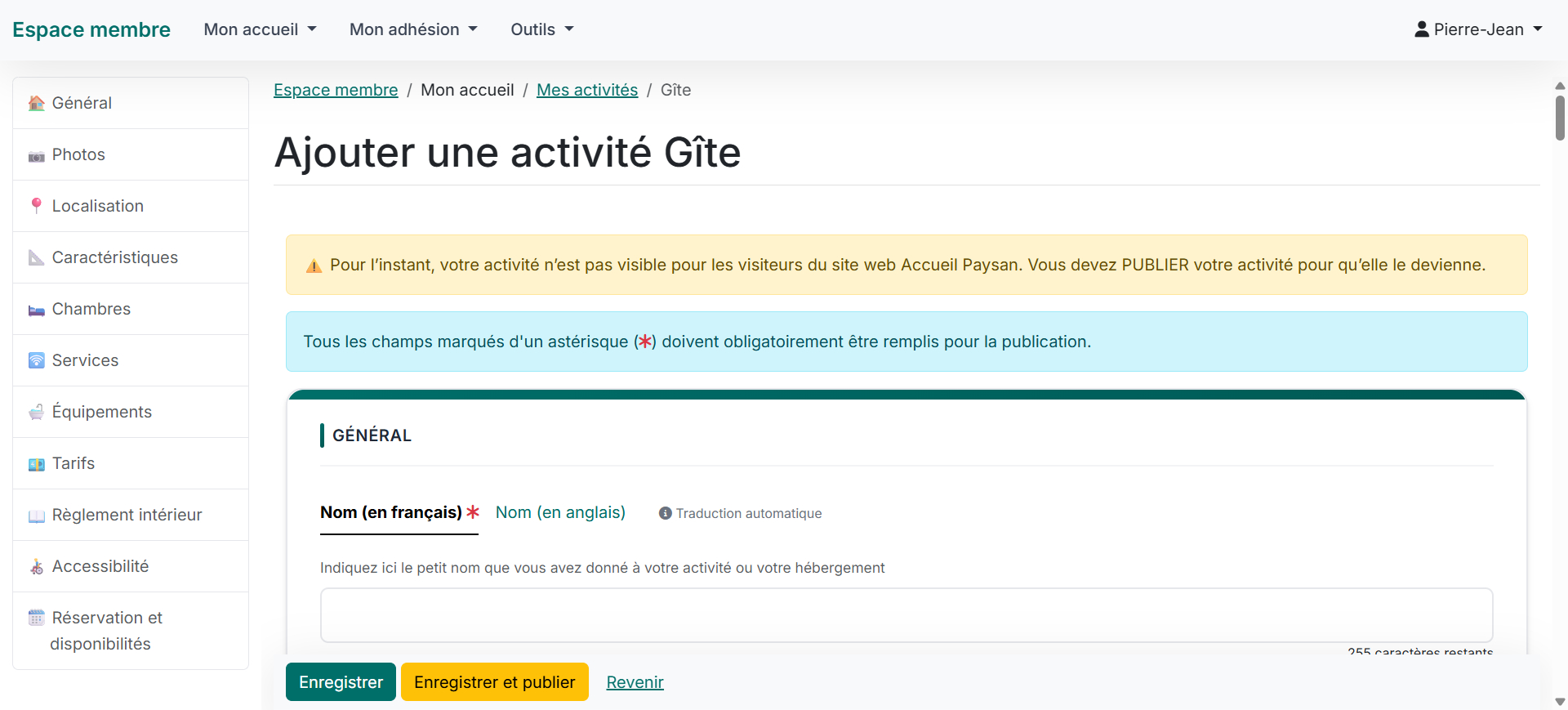Expand the Mon accueil dropdown menu
Image resolution: width=1568 pixels, height=710 pixels.
(x=260, y=29)
